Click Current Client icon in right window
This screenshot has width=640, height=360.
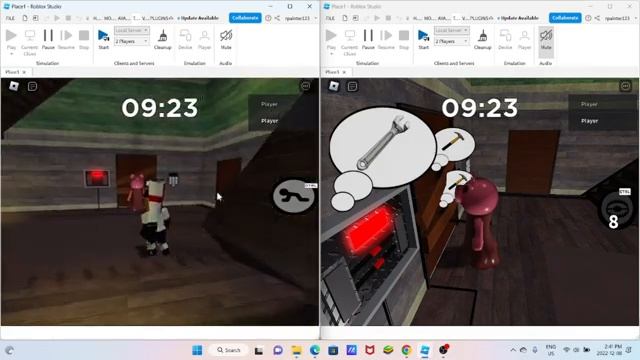[349, 41]
